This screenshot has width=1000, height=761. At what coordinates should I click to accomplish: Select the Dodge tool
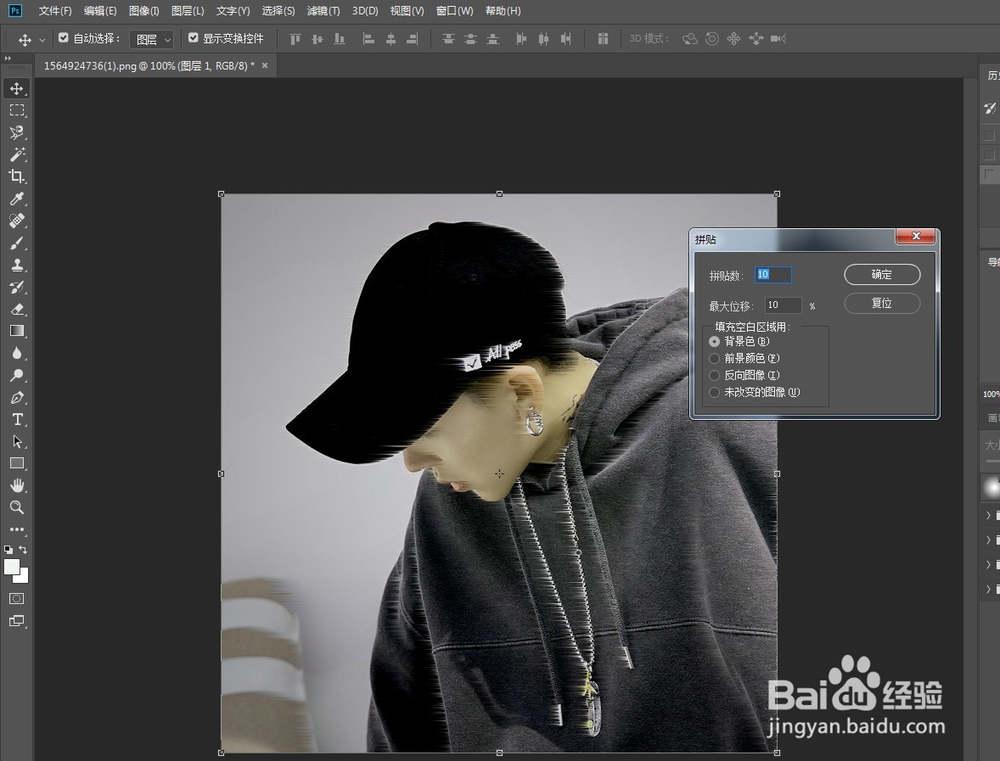[x=17, y=375]
